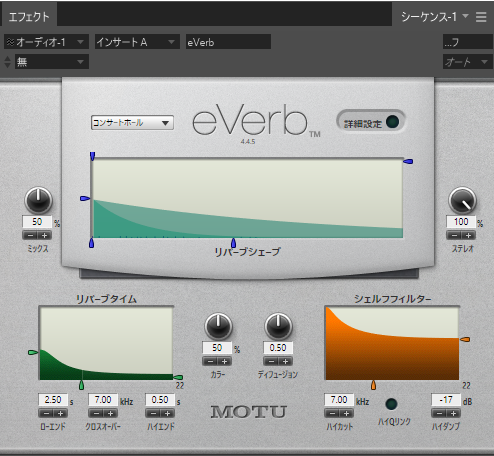Click the ディフュージョン diffusion knob
Image resolution: width=494 pixels, height=456 pixels.
click(x=278, y=326)
